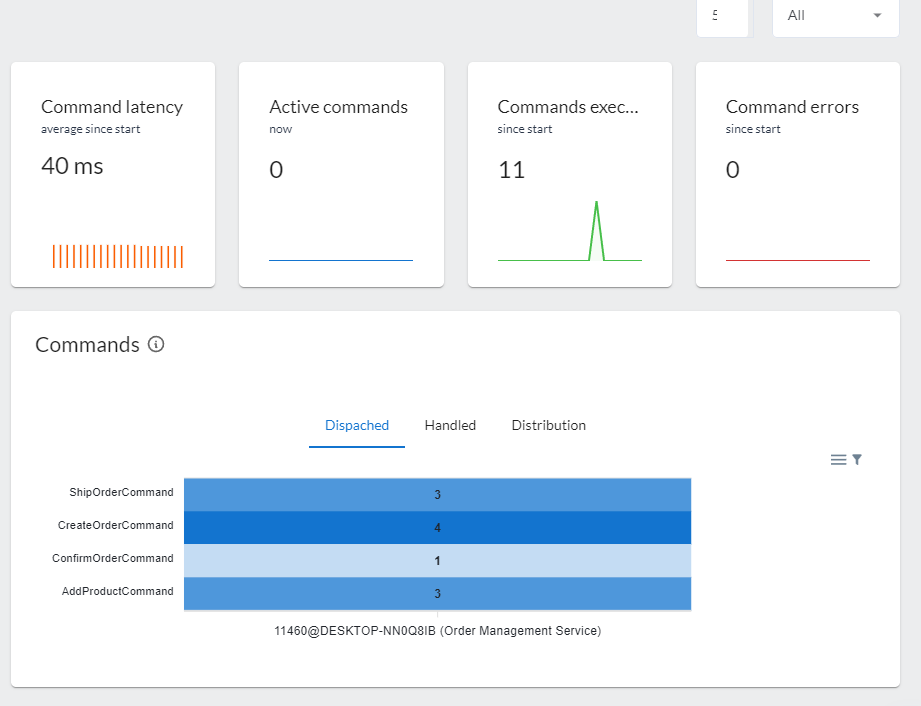Click the Order Management Service axis label

[438, 631]
